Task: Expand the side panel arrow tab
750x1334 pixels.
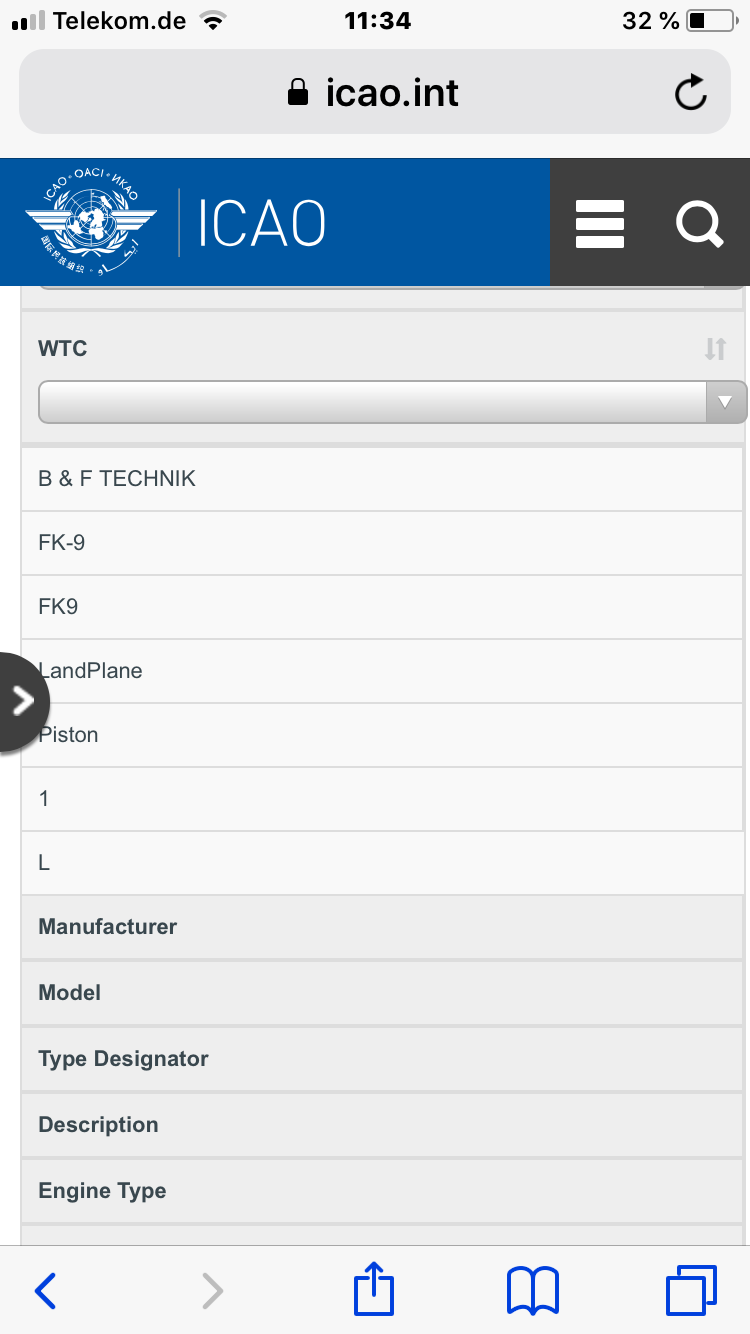Action: pyautogui.click(x=22, y=702)
